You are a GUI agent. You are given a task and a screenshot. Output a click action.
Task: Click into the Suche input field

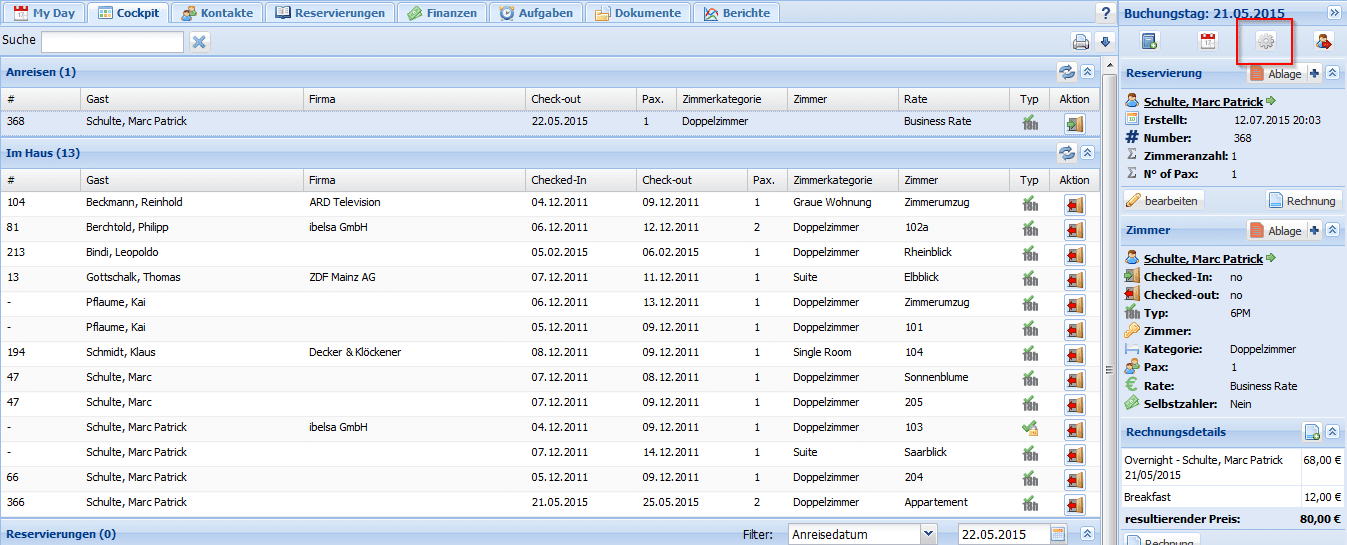[112, 42]
